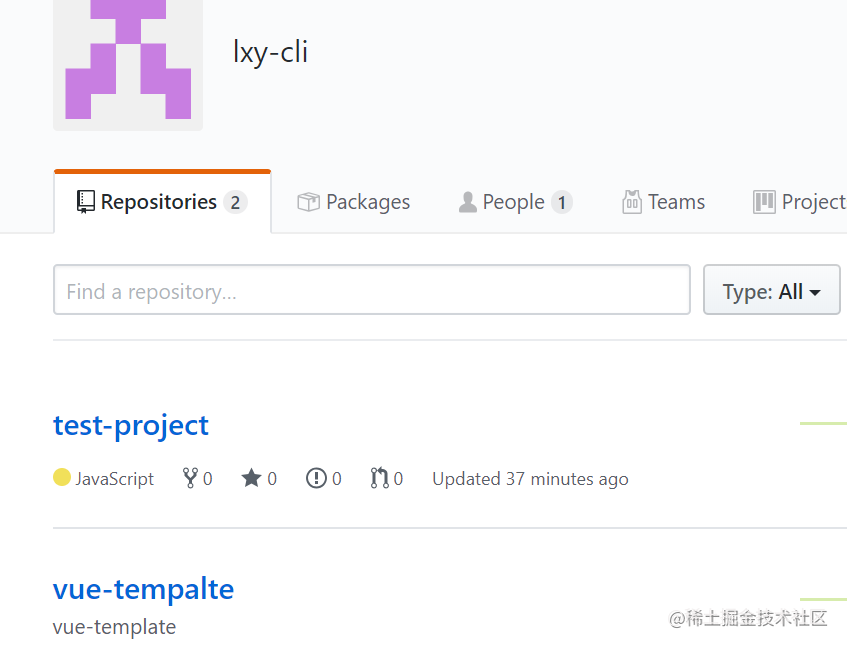Click the yellow JavaScript language dot
Screen dimensions: 847x648
pos(62,477)
